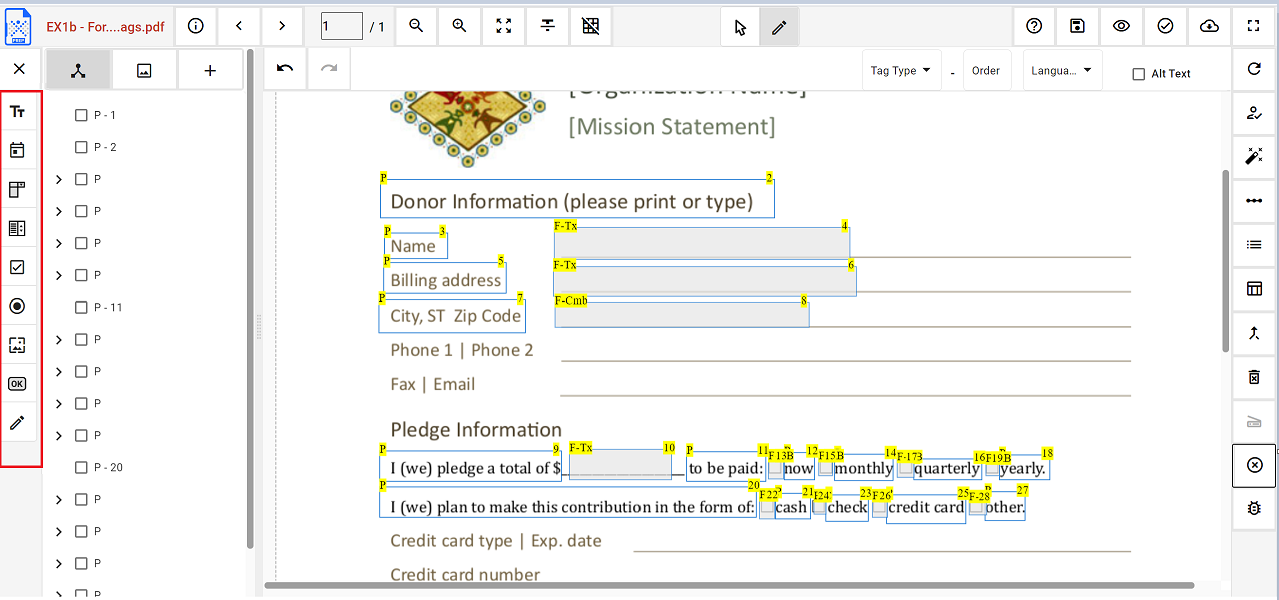
Task: Expand the first collapsed P tag below P - 2
Action: point(59,179)
